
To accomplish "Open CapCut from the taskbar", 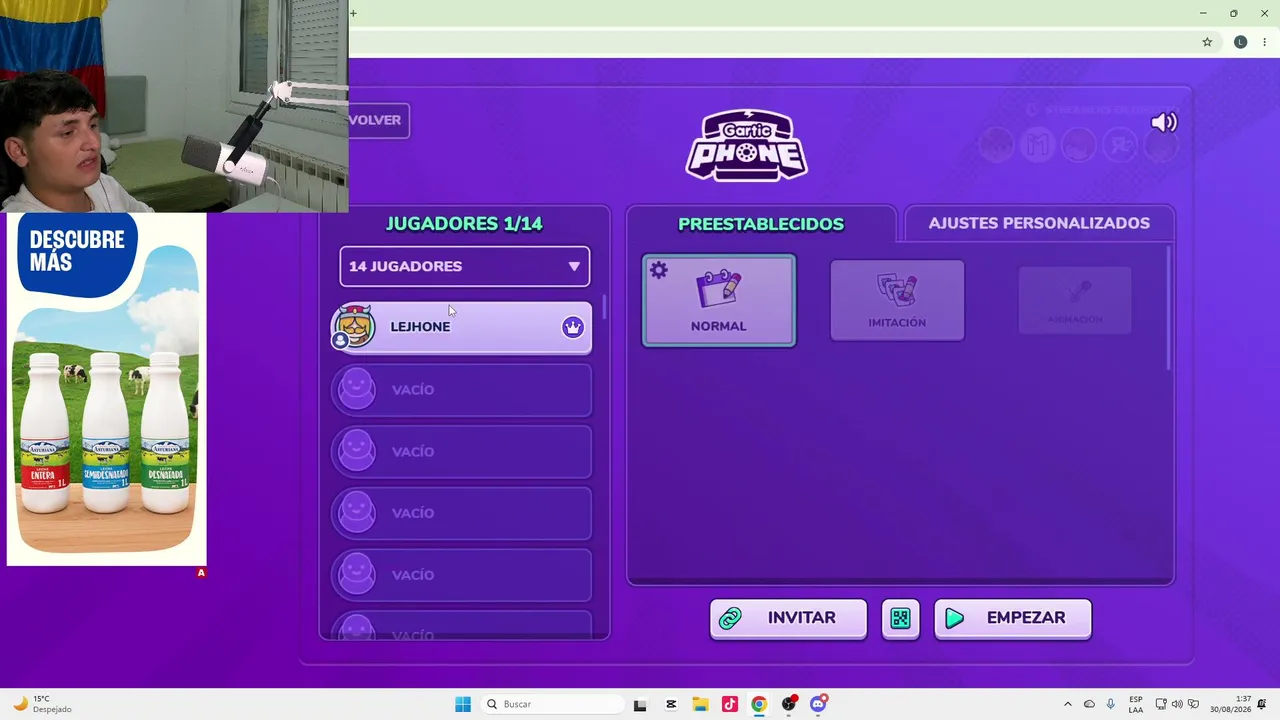I will pos(671,704).
